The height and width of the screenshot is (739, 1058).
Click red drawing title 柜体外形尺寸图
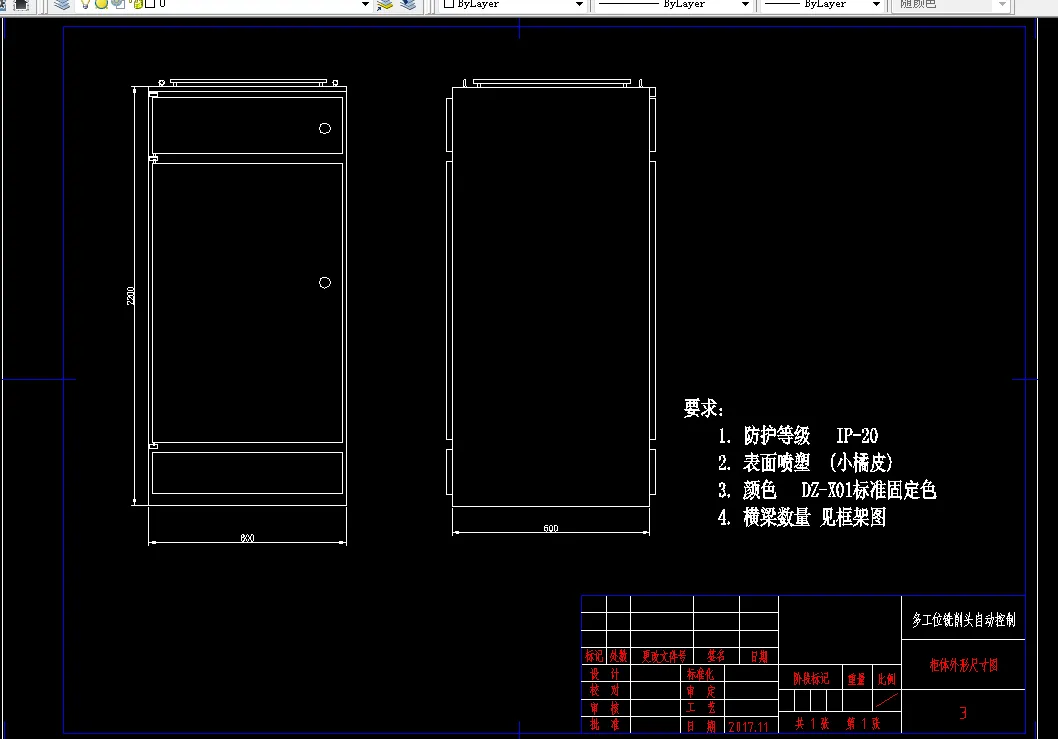click(964, 665)
